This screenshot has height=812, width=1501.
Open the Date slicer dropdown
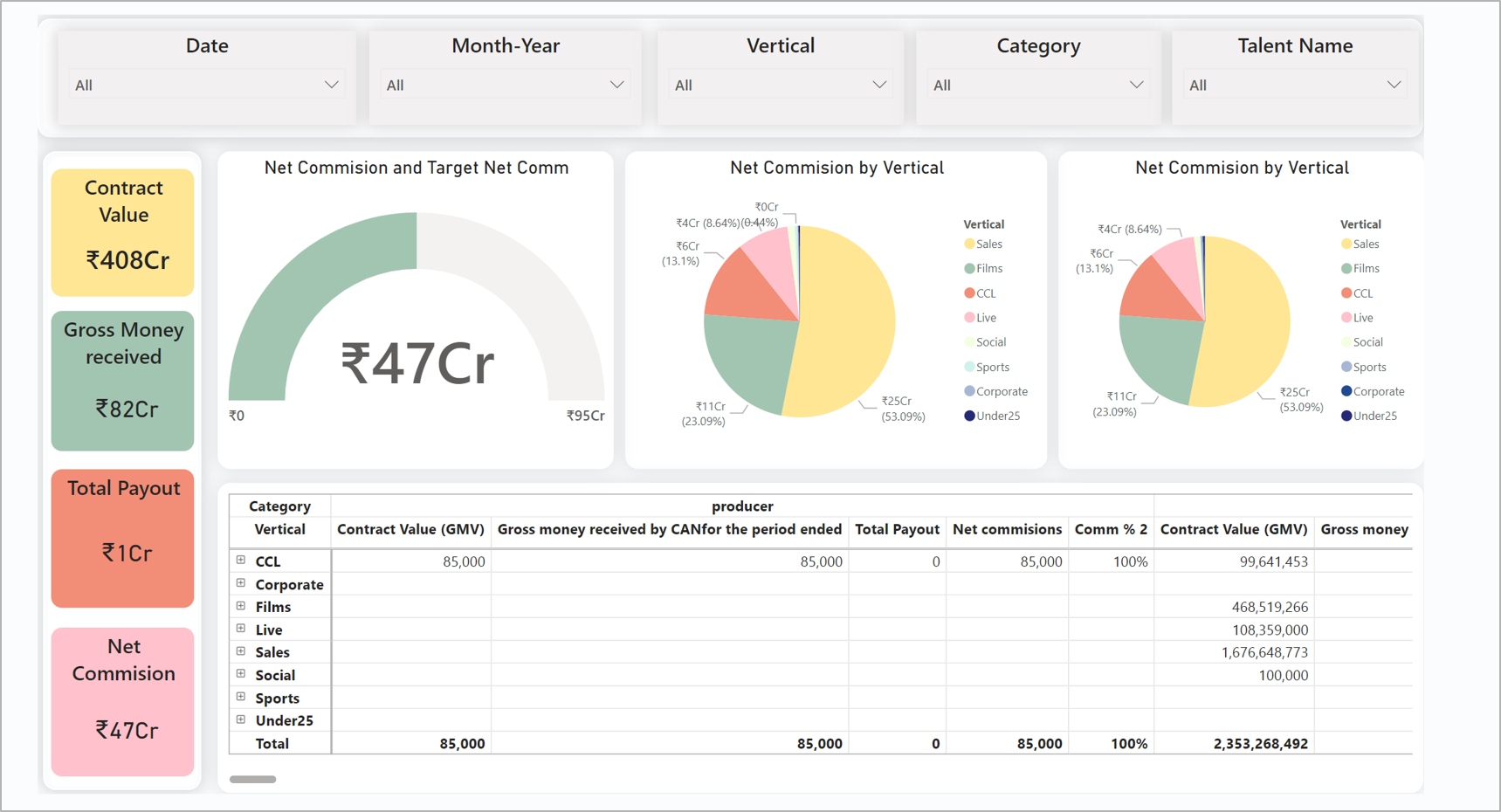tap(331, 85)
